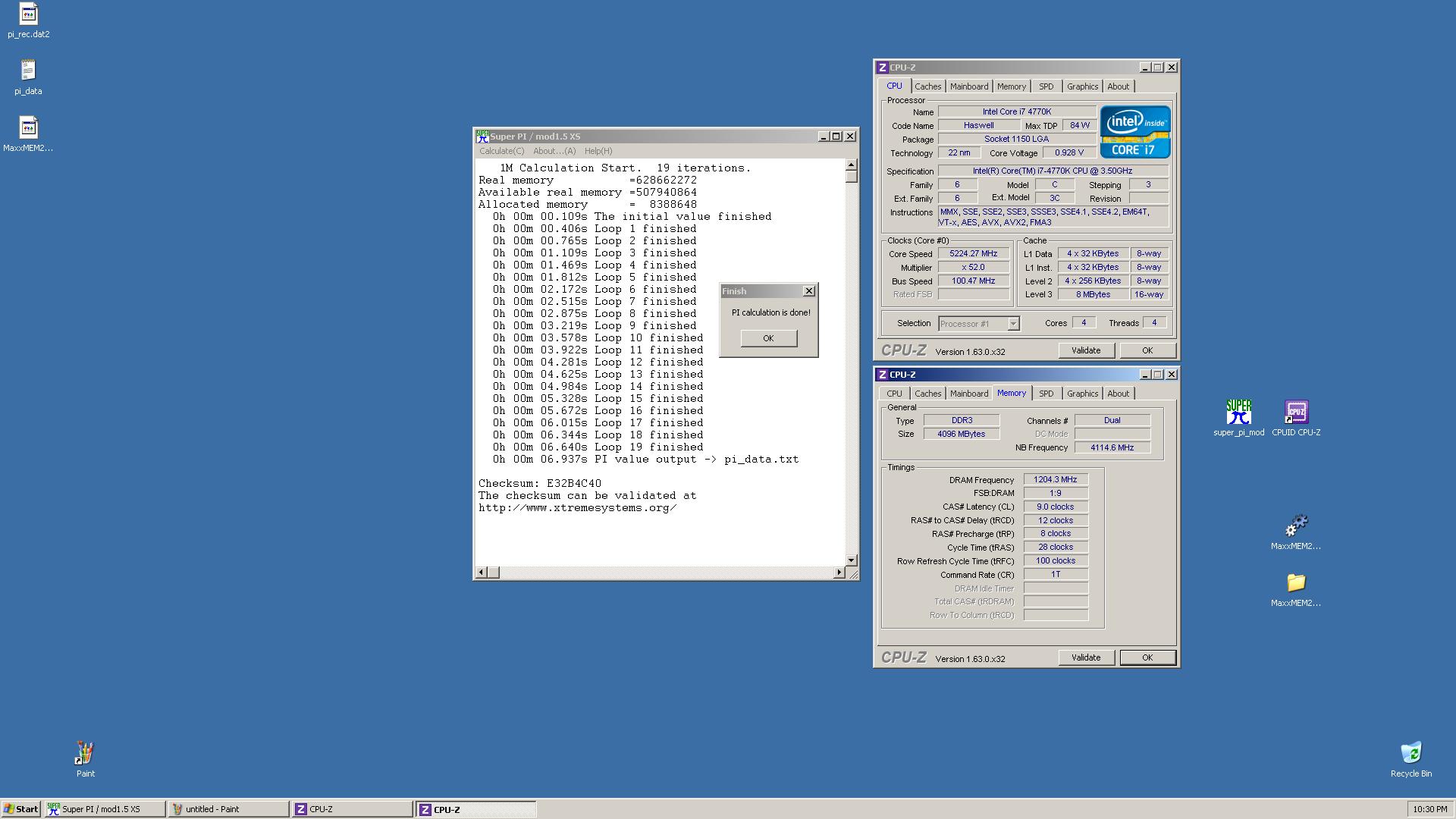Open Graphics tab in lower CPU-Z window
The height and width of the screenshot is (819, 1456).
[x=1082, y=394]
